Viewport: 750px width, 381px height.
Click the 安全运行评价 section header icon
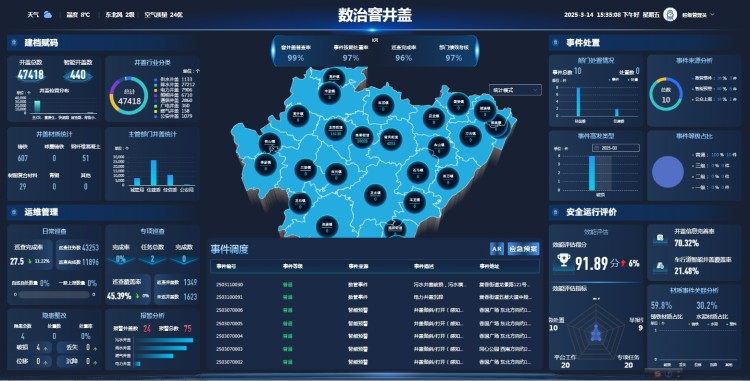point(556,212)
